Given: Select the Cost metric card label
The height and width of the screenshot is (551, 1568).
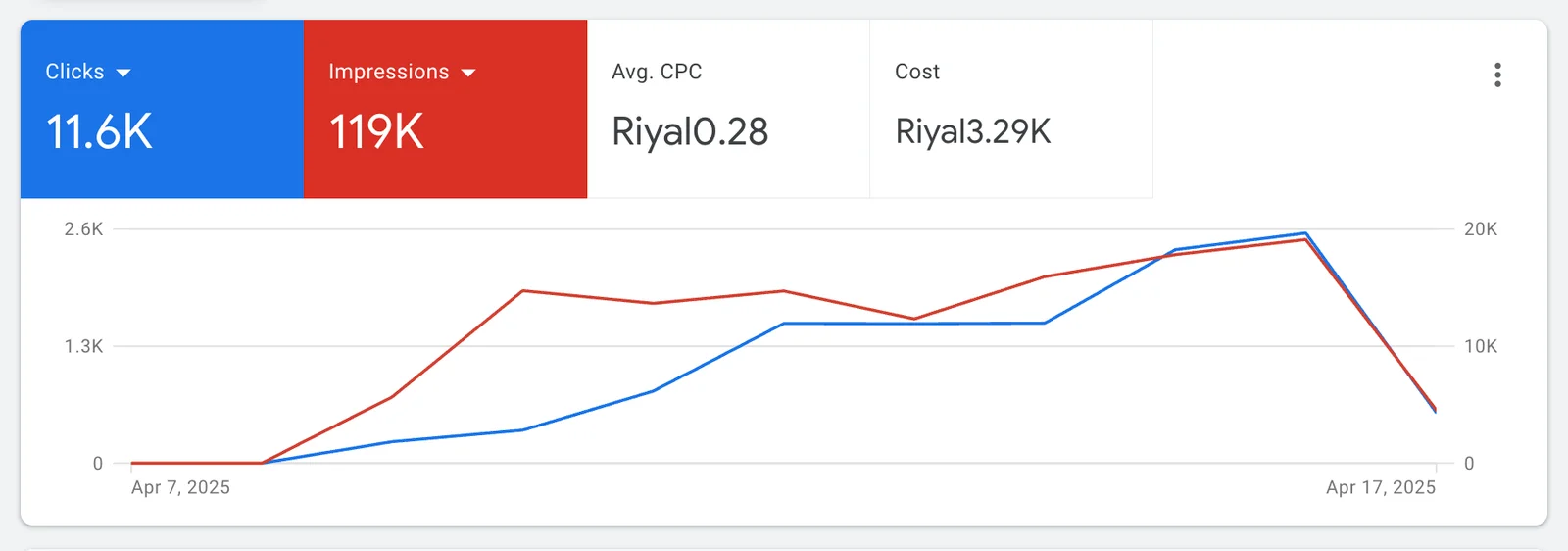Looking at the screenshot, I should click(917, 72).
